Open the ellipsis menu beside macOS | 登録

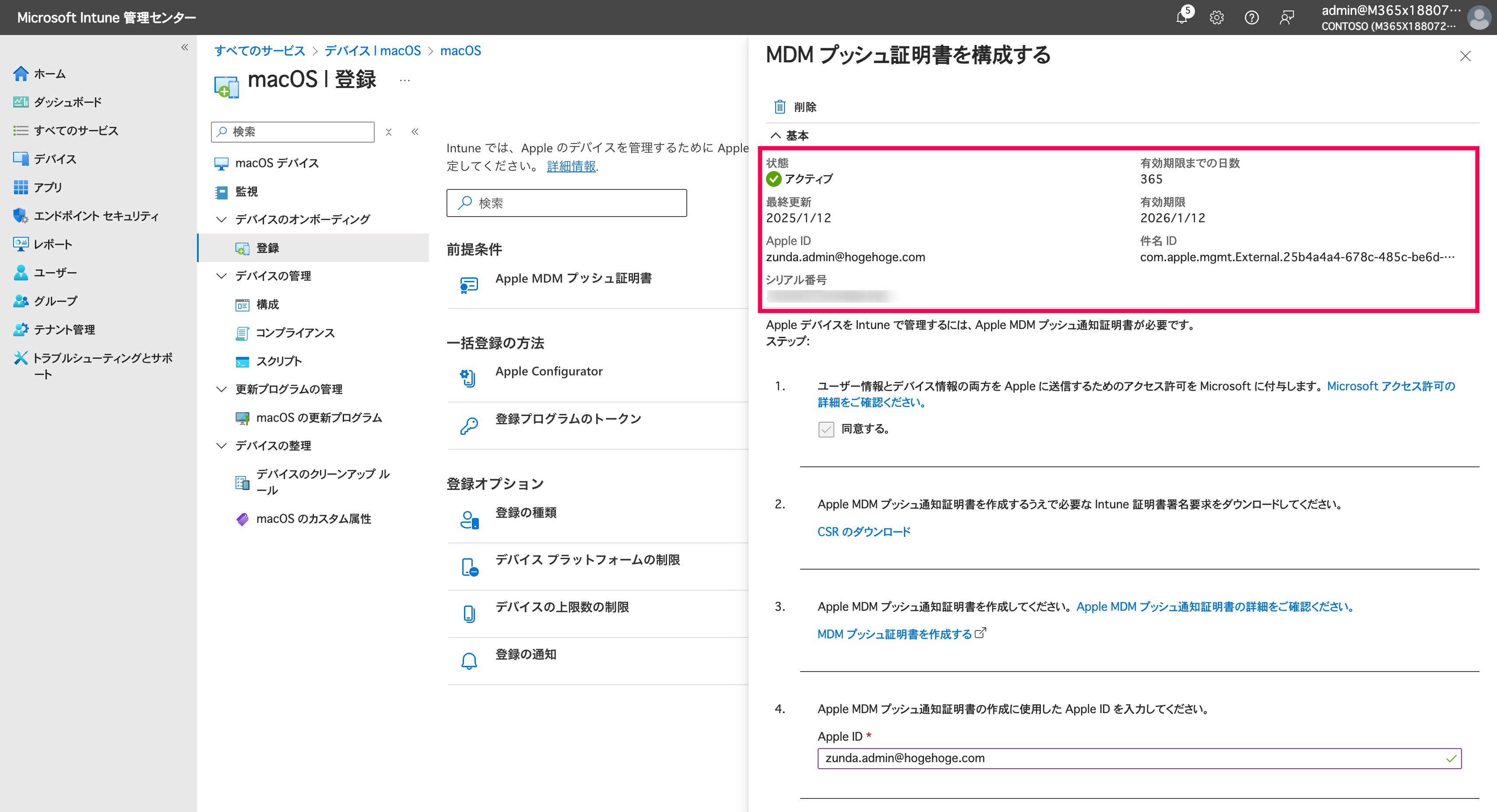click(x=405, y=80)
